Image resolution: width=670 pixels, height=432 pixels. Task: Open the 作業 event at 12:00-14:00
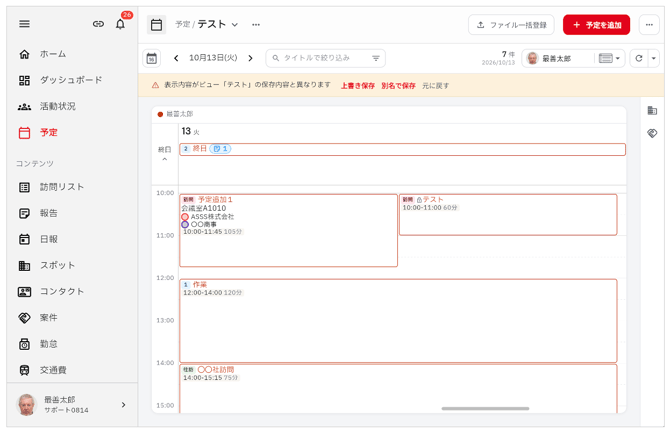[x=398, y=321]
